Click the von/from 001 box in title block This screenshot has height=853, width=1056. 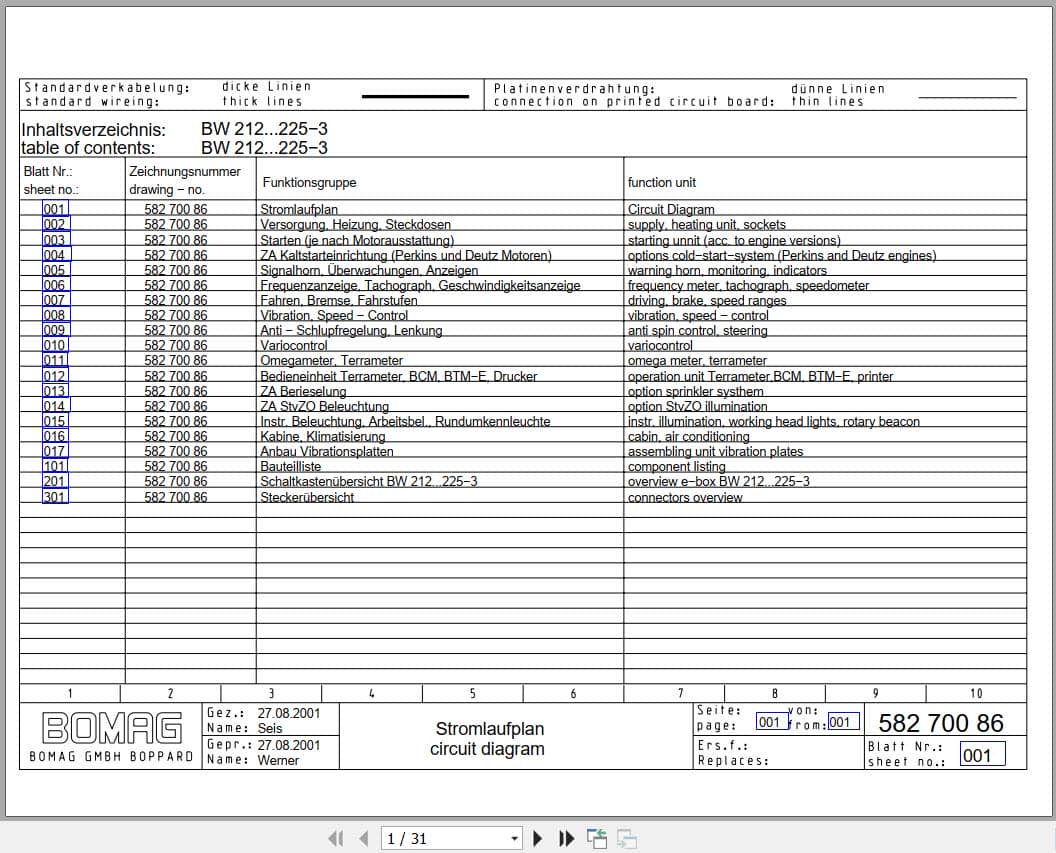pos(843,722)
